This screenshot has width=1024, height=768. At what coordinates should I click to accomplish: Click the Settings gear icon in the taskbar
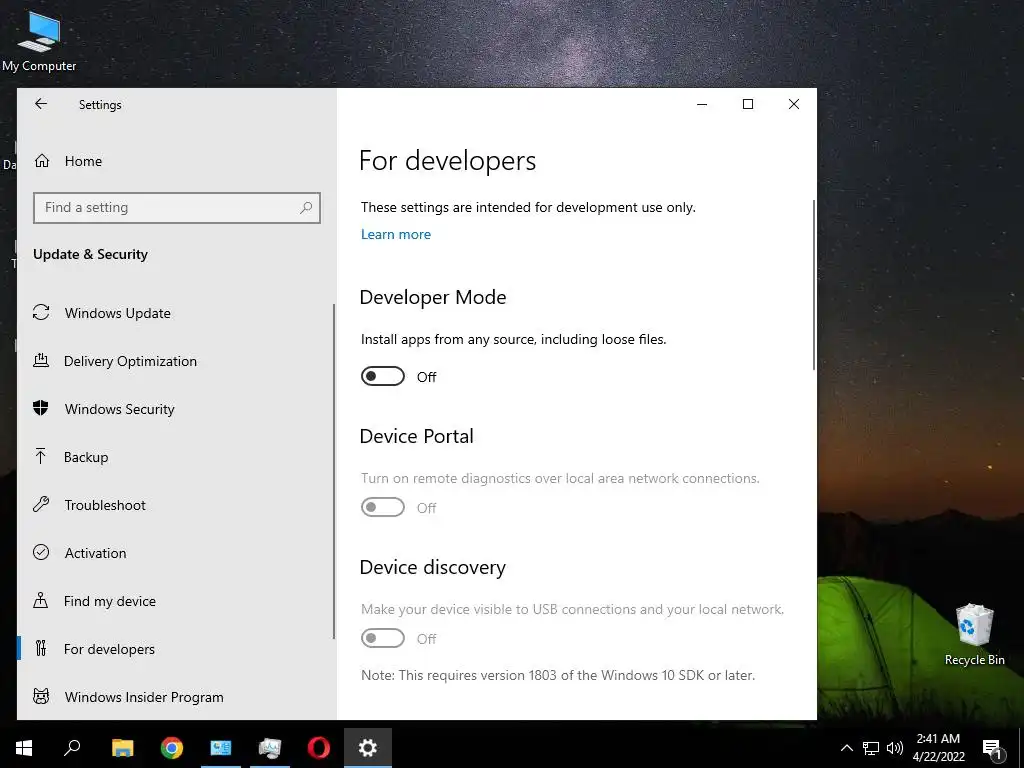point(368,748)
